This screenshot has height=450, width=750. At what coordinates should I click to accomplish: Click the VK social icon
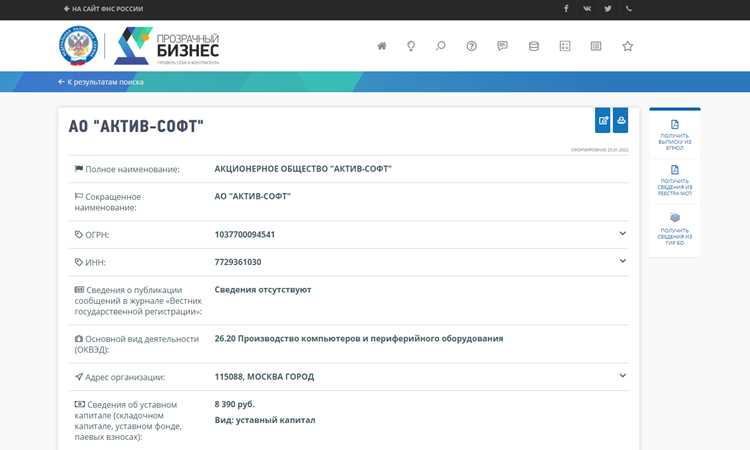[587, 9]
